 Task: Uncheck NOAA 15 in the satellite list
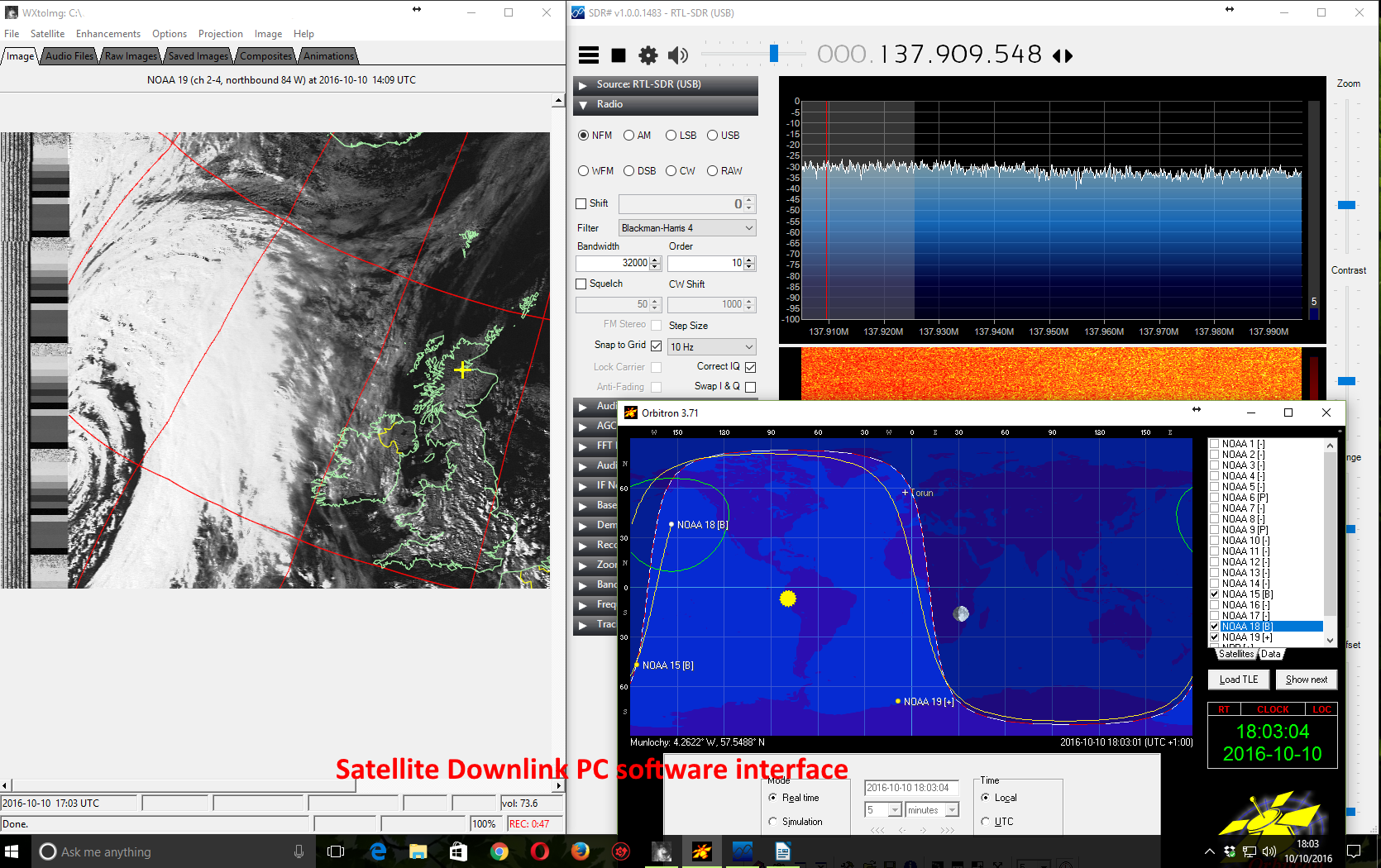pos(1214,594)
